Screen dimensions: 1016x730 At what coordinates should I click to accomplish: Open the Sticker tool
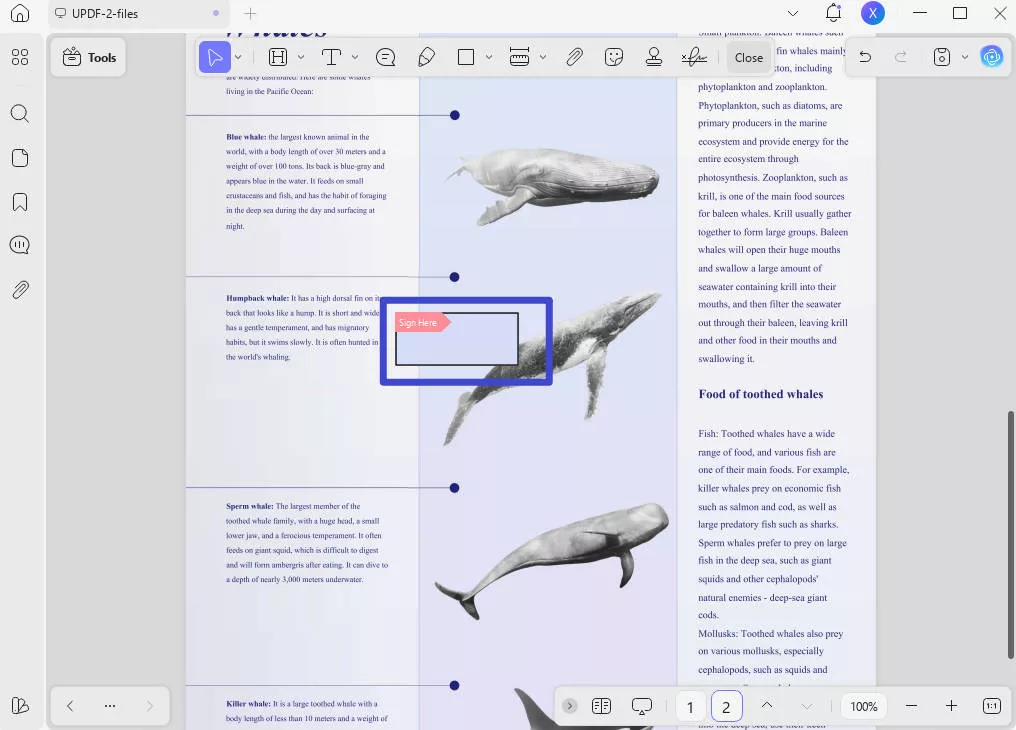coord(613,57)
